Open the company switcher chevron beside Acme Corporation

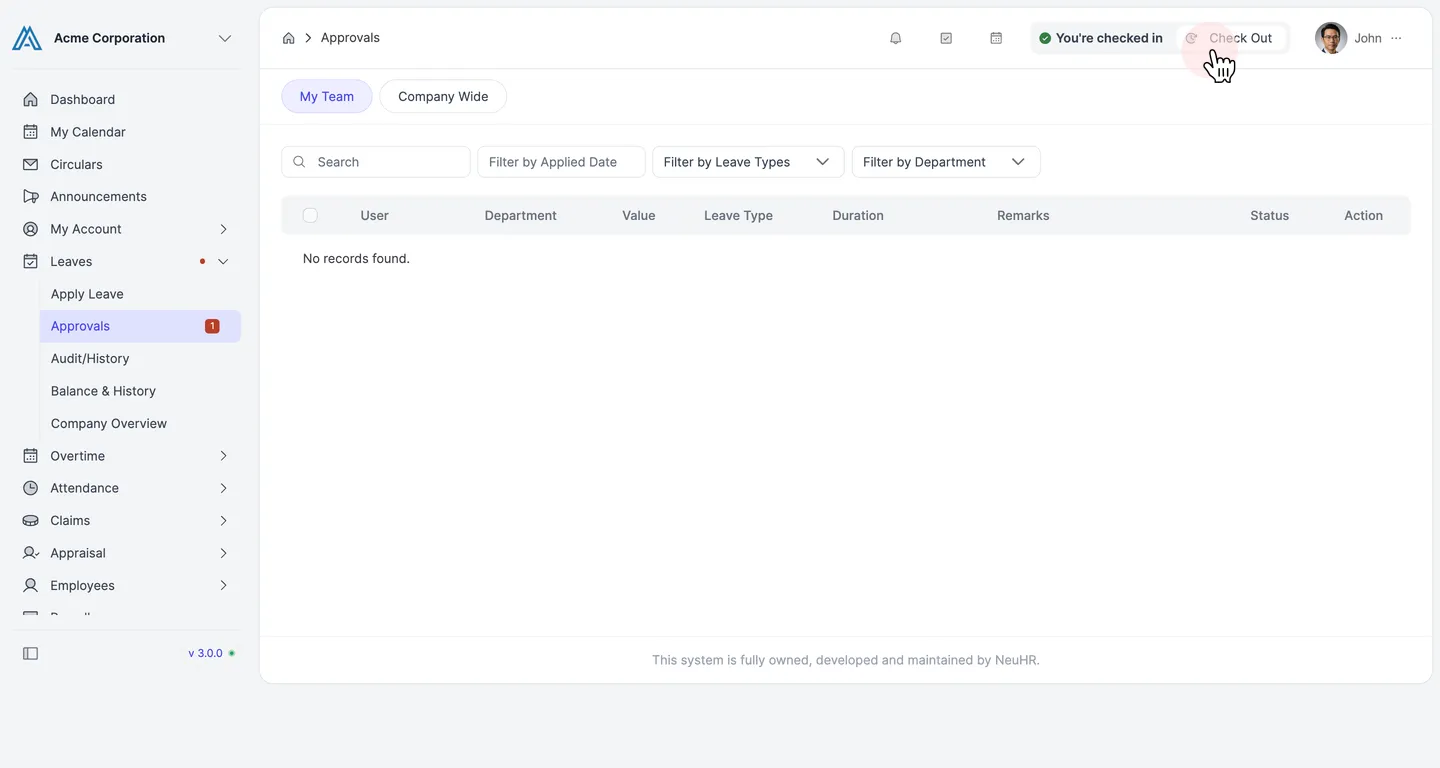pyautogui.click(x=225, y=38)
